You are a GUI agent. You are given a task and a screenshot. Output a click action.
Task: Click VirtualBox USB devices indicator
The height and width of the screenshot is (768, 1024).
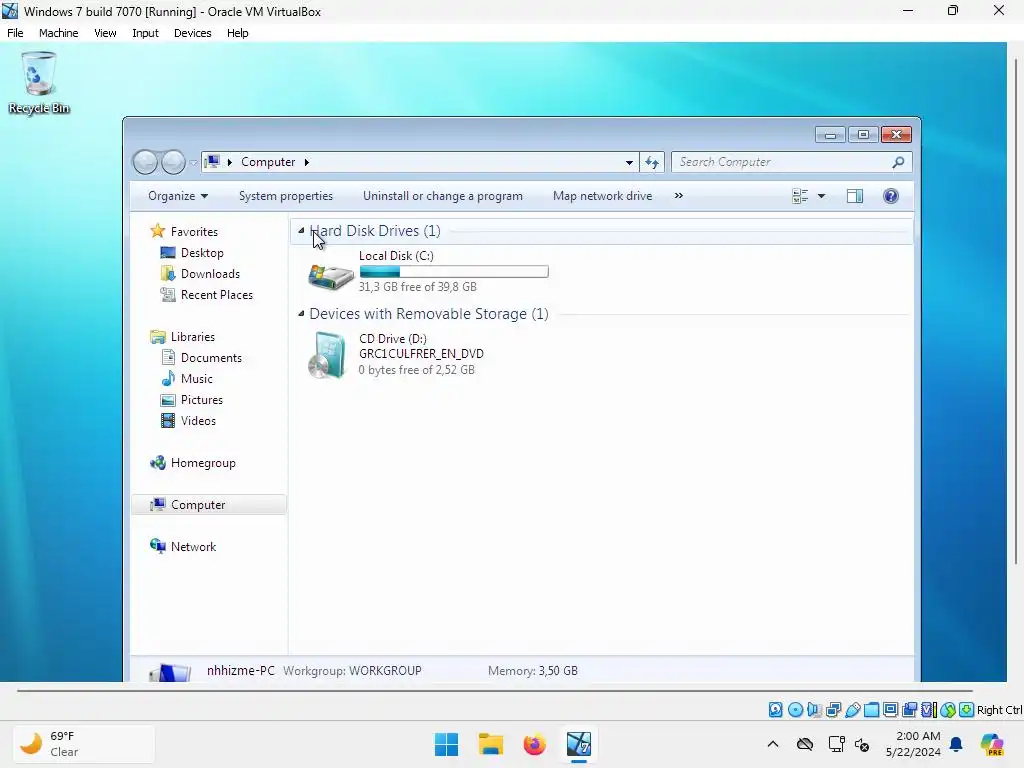tap(852, 710)
